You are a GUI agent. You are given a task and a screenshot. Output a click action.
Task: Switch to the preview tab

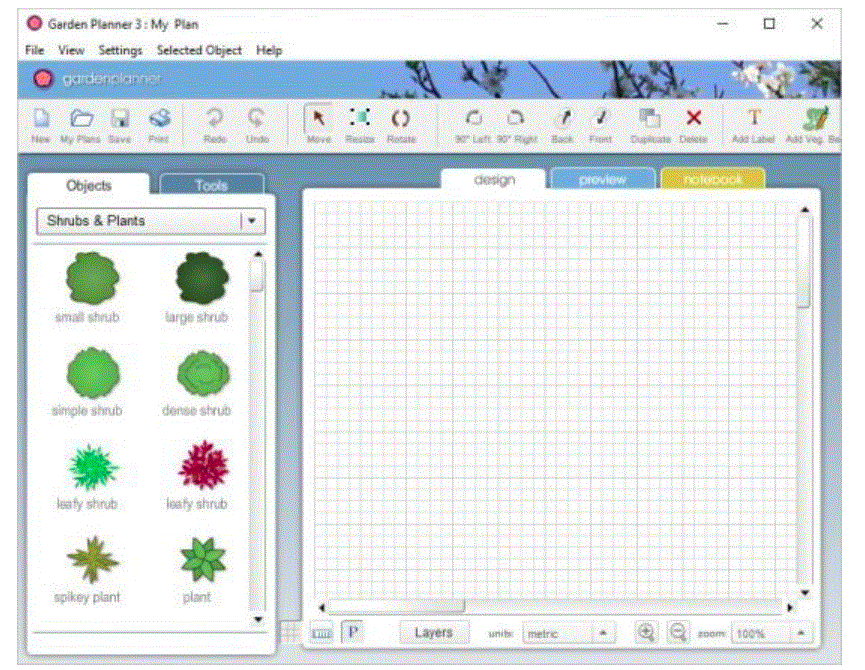(x=602, y=180)
